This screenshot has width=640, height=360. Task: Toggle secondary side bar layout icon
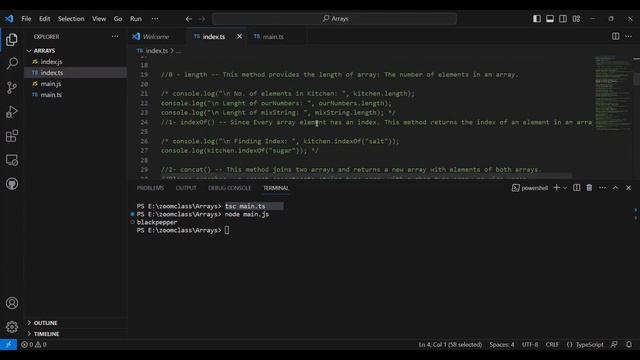coord(563,19)
